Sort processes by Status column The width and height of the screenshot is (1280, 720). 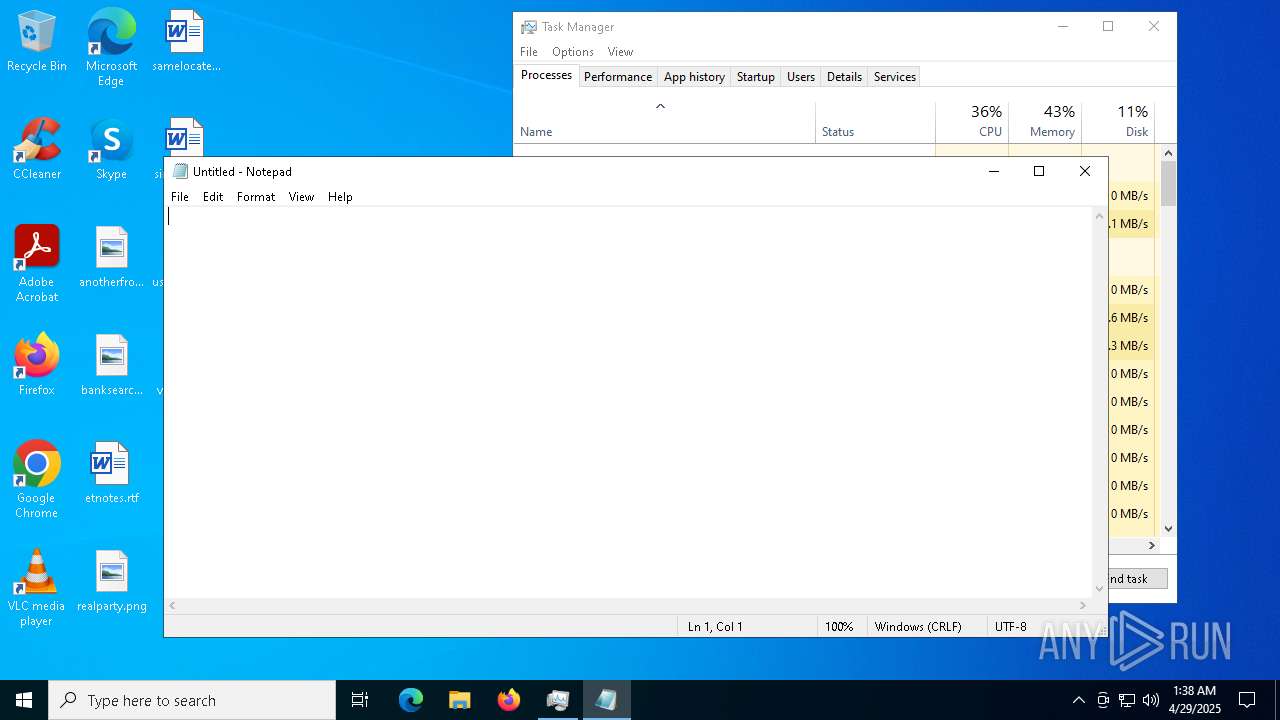tap(875, 122)
